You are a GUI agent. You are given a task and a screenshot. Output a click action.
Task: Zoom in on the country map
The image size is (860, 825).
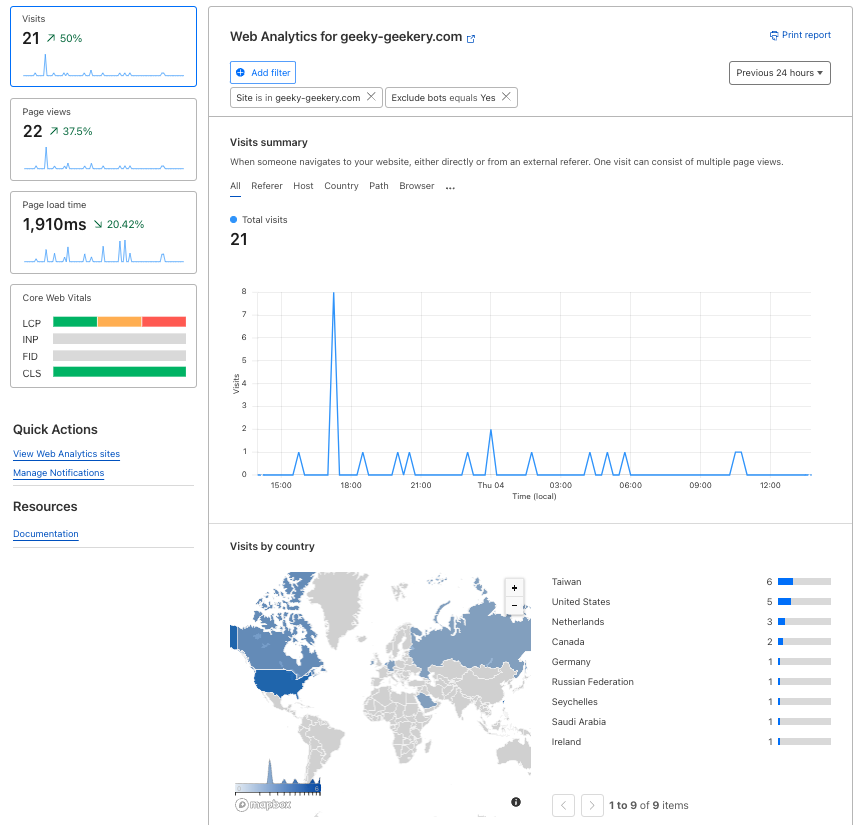click(x=514, y=588)
